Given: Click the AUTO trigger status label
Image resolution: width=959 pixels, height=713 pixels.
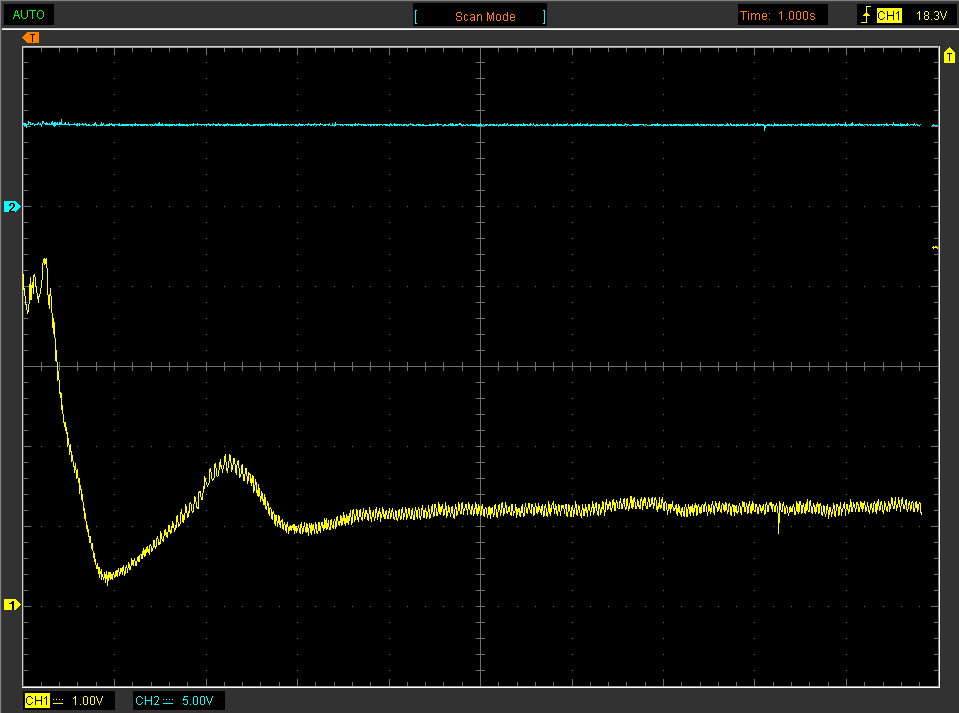Looking at the screenshot, I should click(28, 15).
